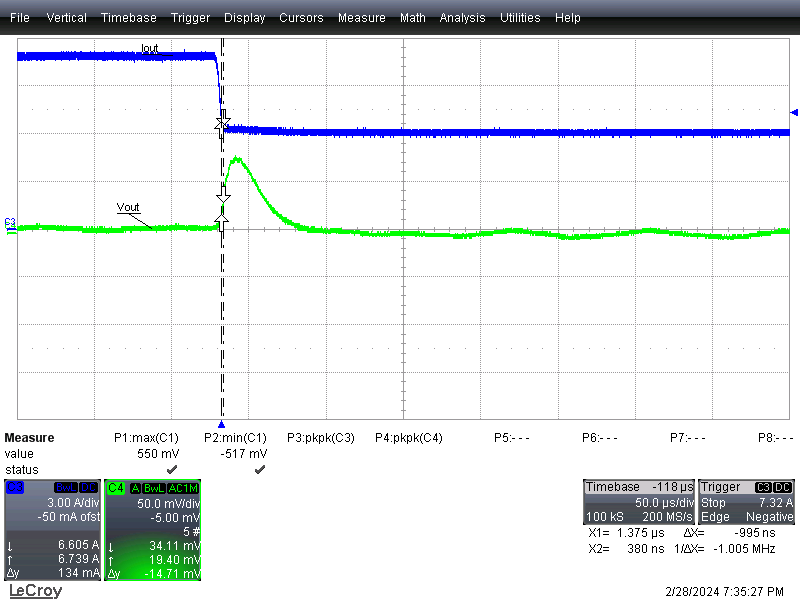Click the BwL badge in C4 descriptor
The width and height of the screenshot is (800, 600).
pos(150,487)
